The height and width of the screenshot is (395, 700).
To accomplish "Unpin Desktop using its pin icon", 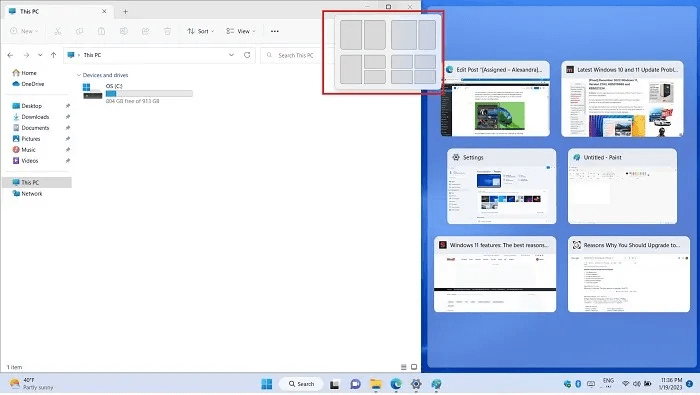I will [x=68, y=106].
